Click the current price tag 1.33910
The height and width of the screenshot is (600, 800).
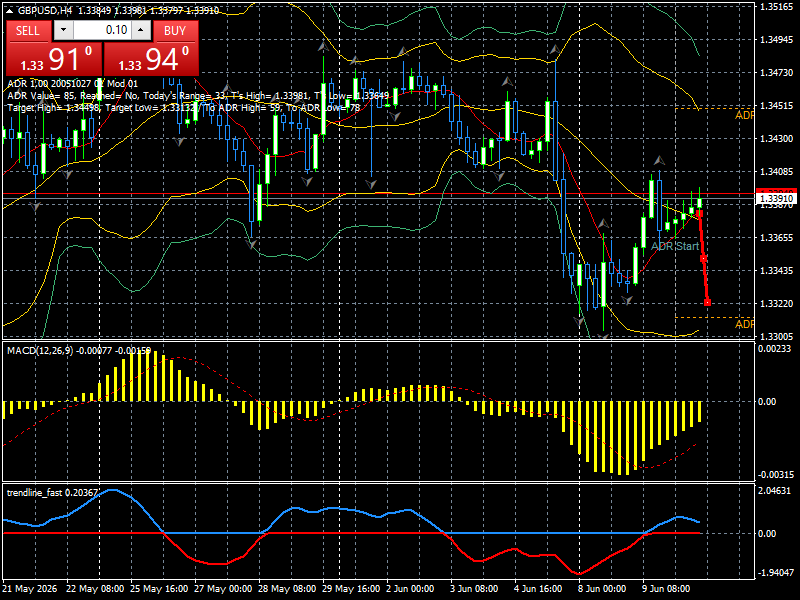776,198
